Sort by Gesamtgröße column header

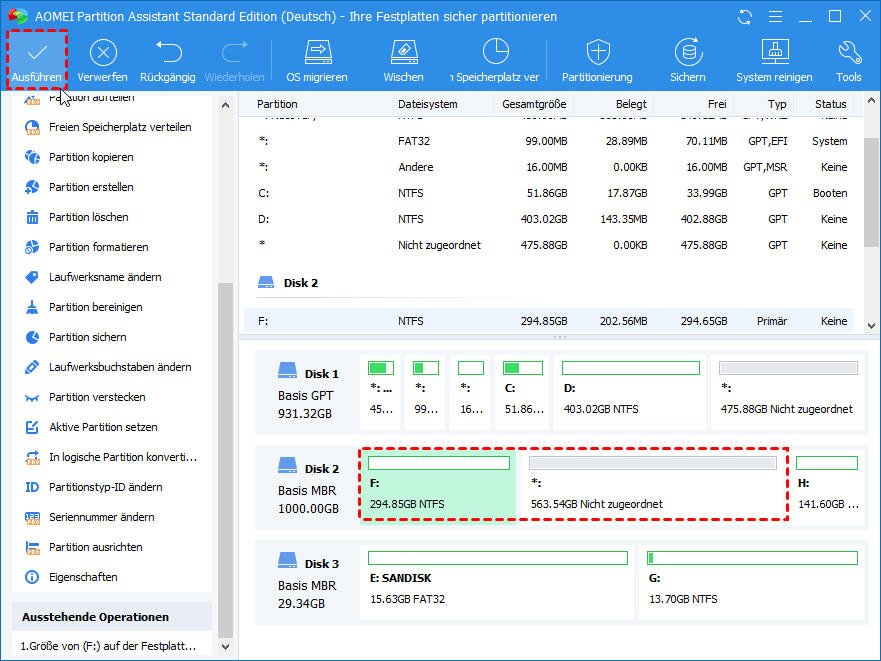pyautogui.click(x=535, y=104)
